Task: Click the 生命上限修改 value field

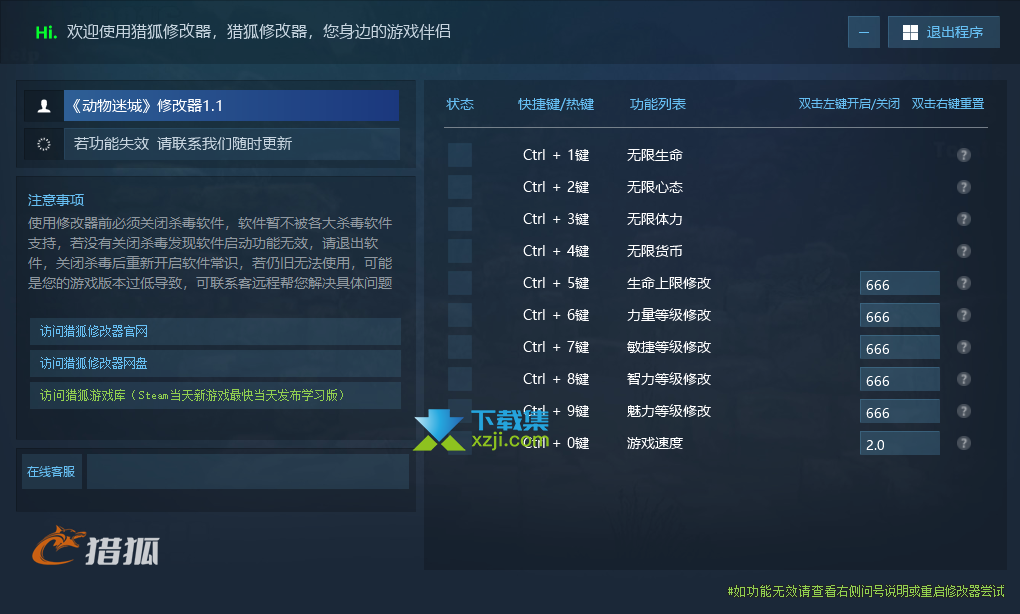Action: [900, 284]
